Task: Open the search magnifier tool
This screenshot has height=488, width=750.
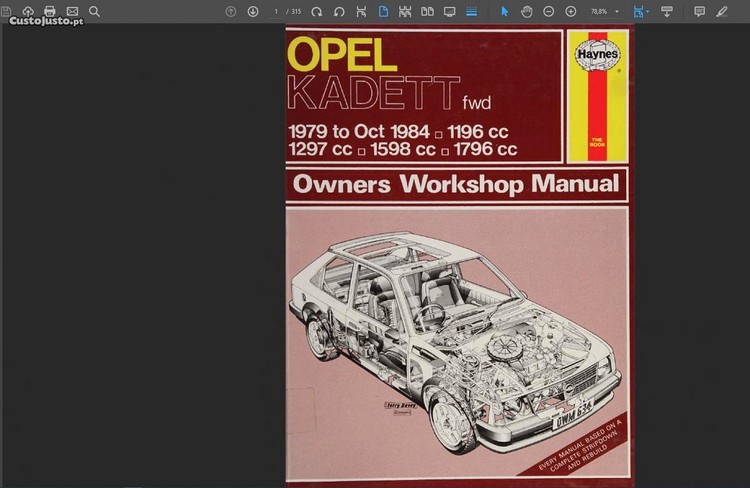Action: [94, 11]
